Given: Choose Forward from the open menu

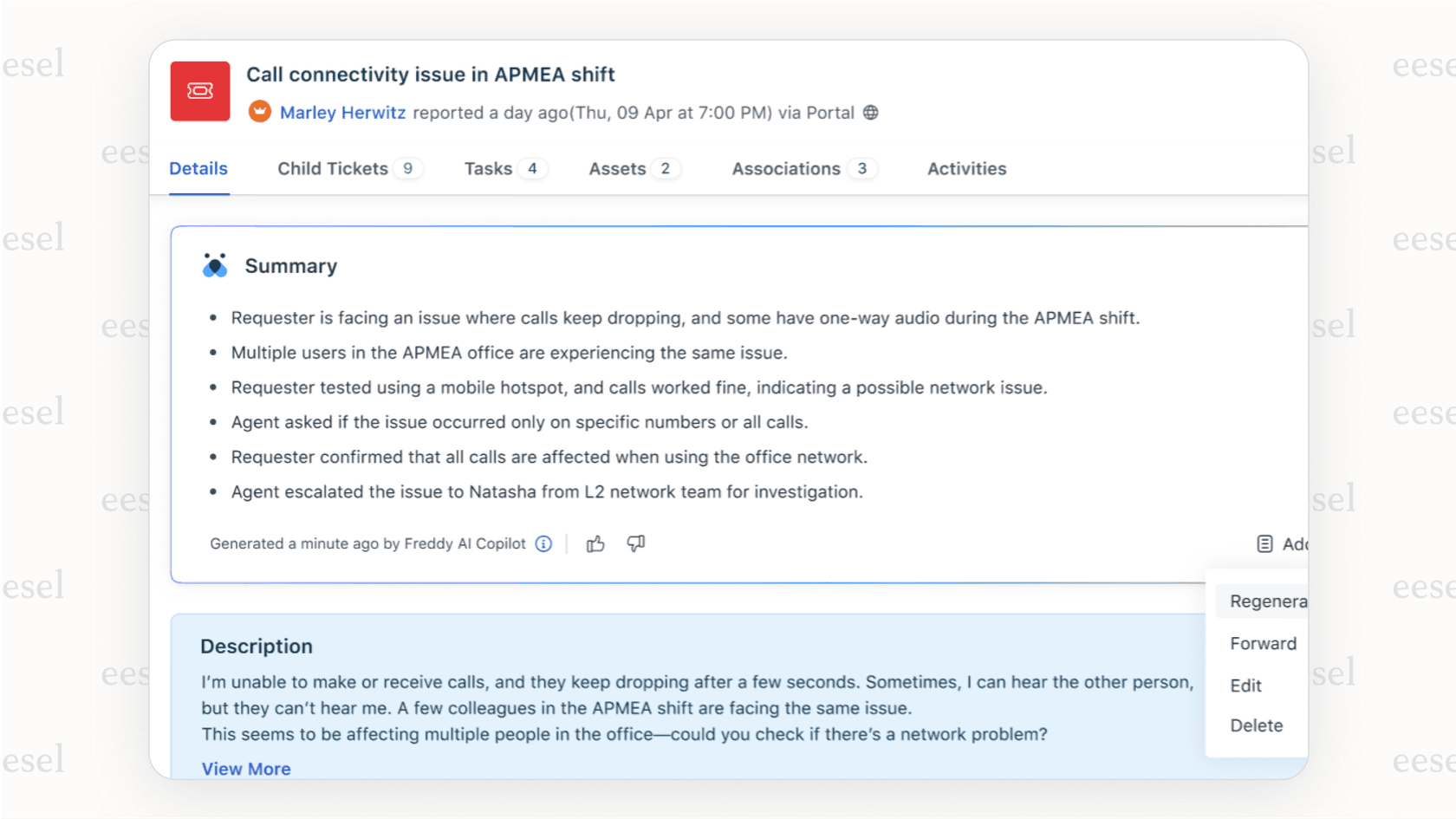Looking at the screenshot, I should (x=1263, y=643).
